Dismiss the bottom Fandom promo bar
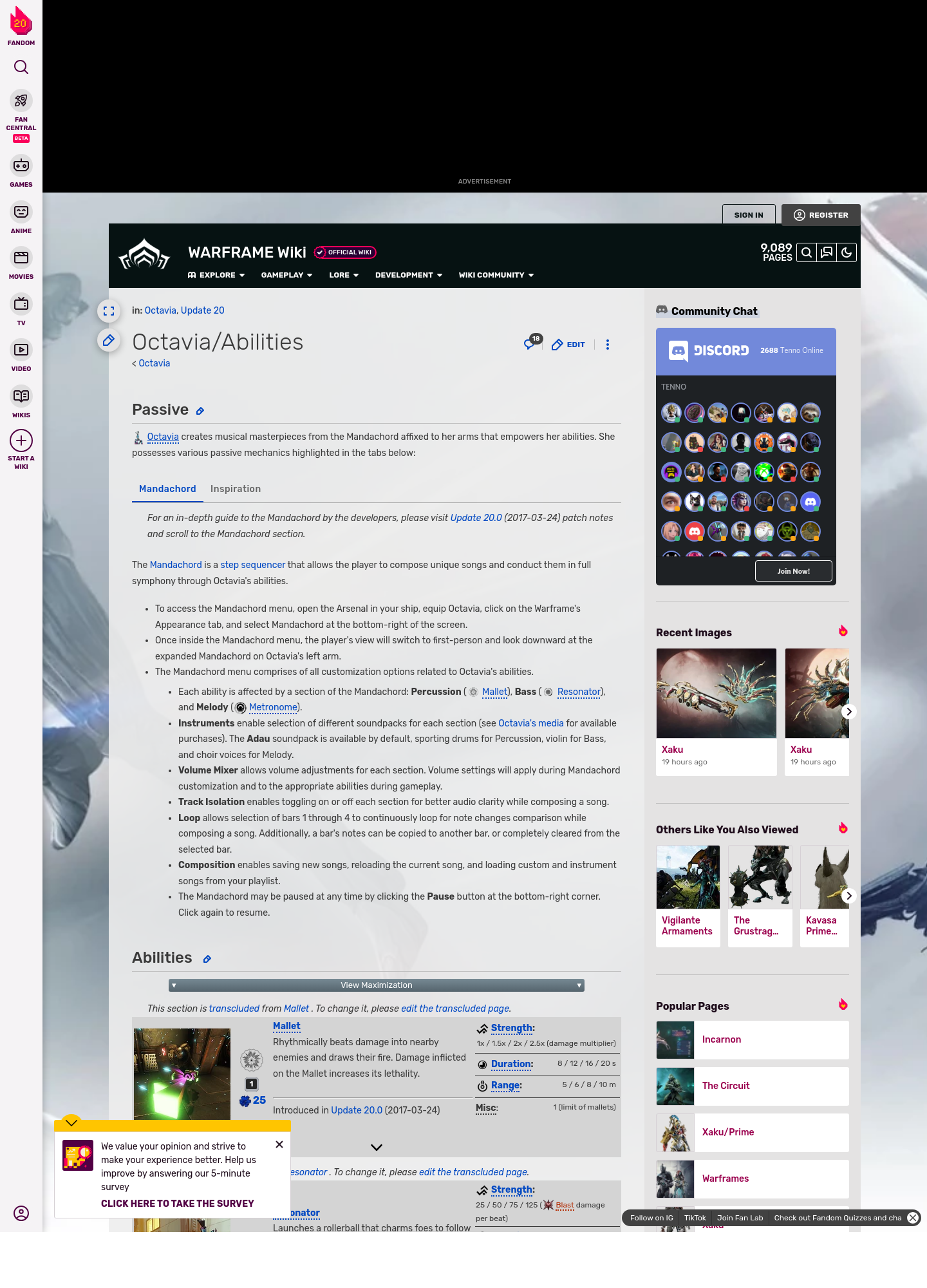This screenshot has height=1288, width=927. tap(913, 1218)
